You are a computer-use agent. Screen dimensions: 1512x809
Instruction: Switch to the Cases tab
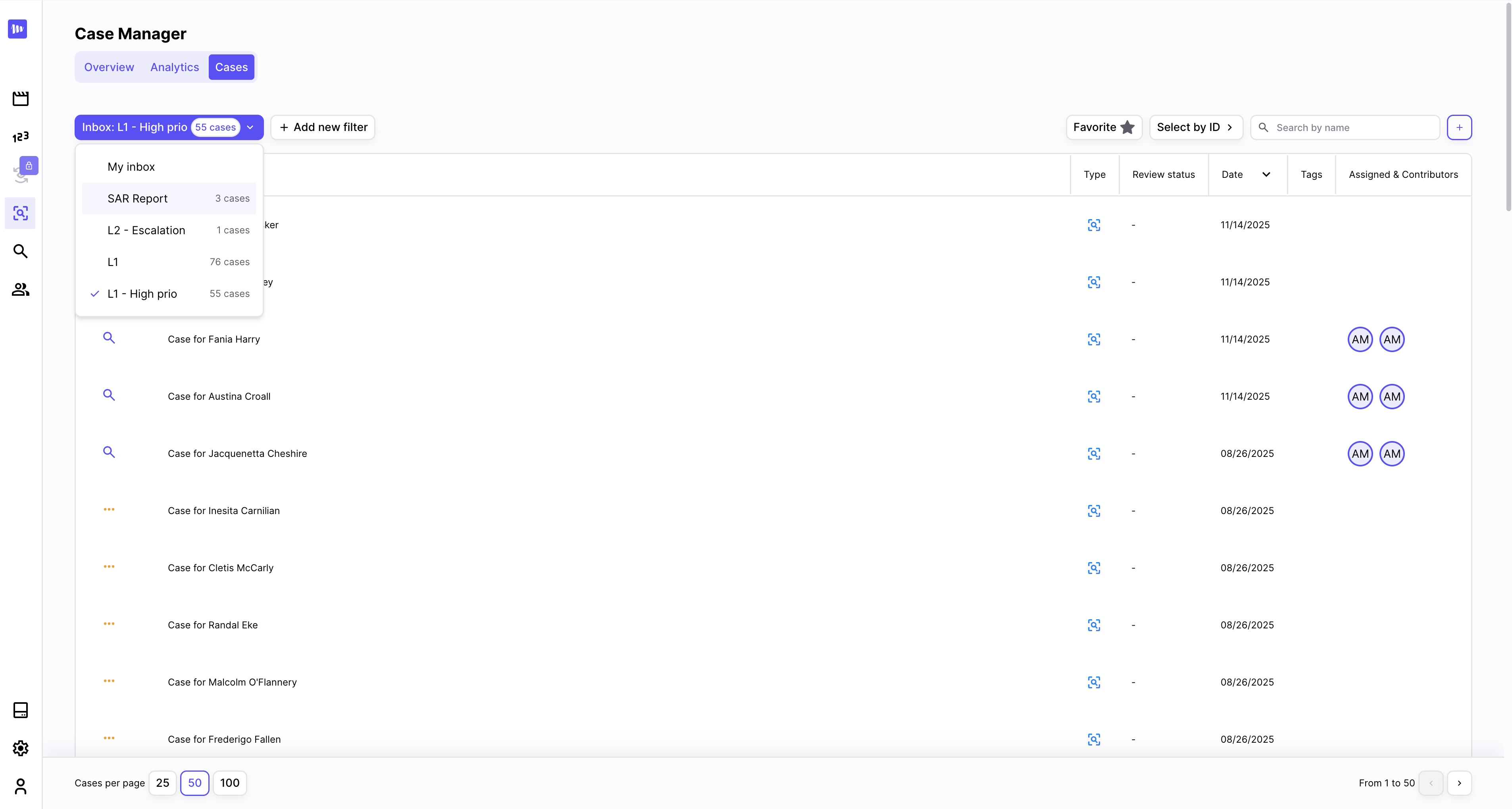click(x=231, y=67)
